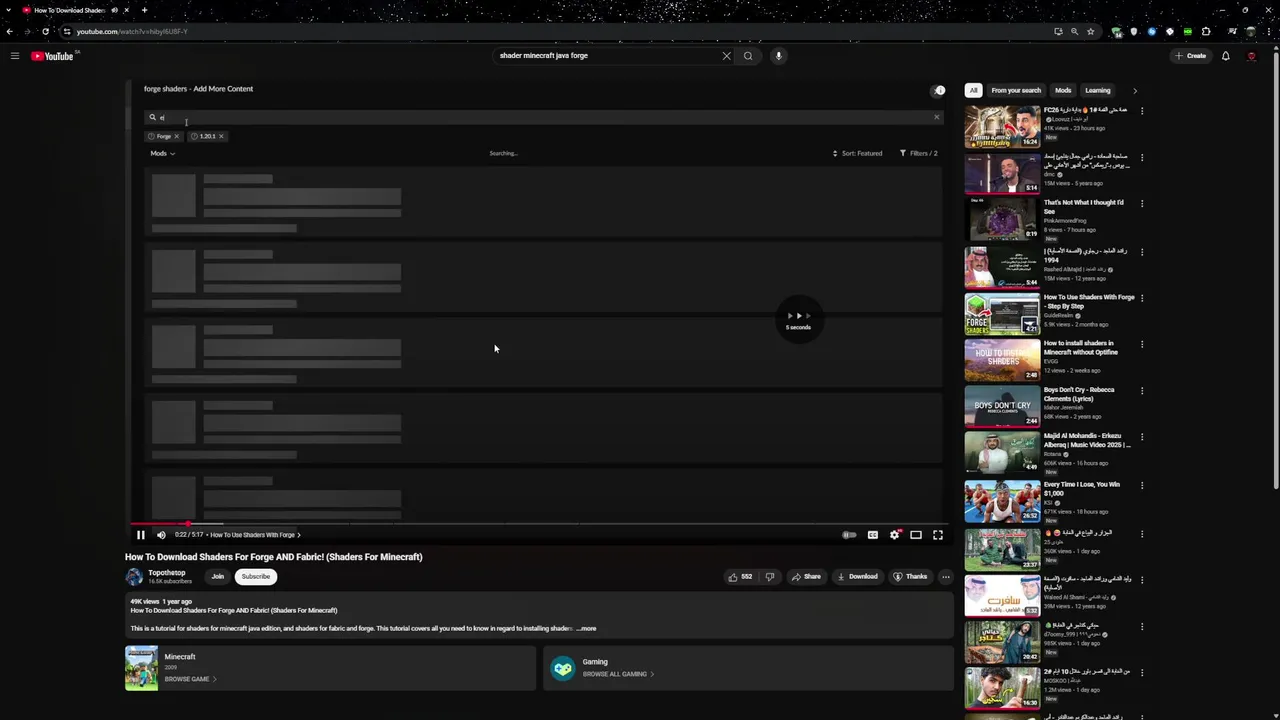Open menu for 'How To Use Shaders With Forge'

tap(1142, 298)
